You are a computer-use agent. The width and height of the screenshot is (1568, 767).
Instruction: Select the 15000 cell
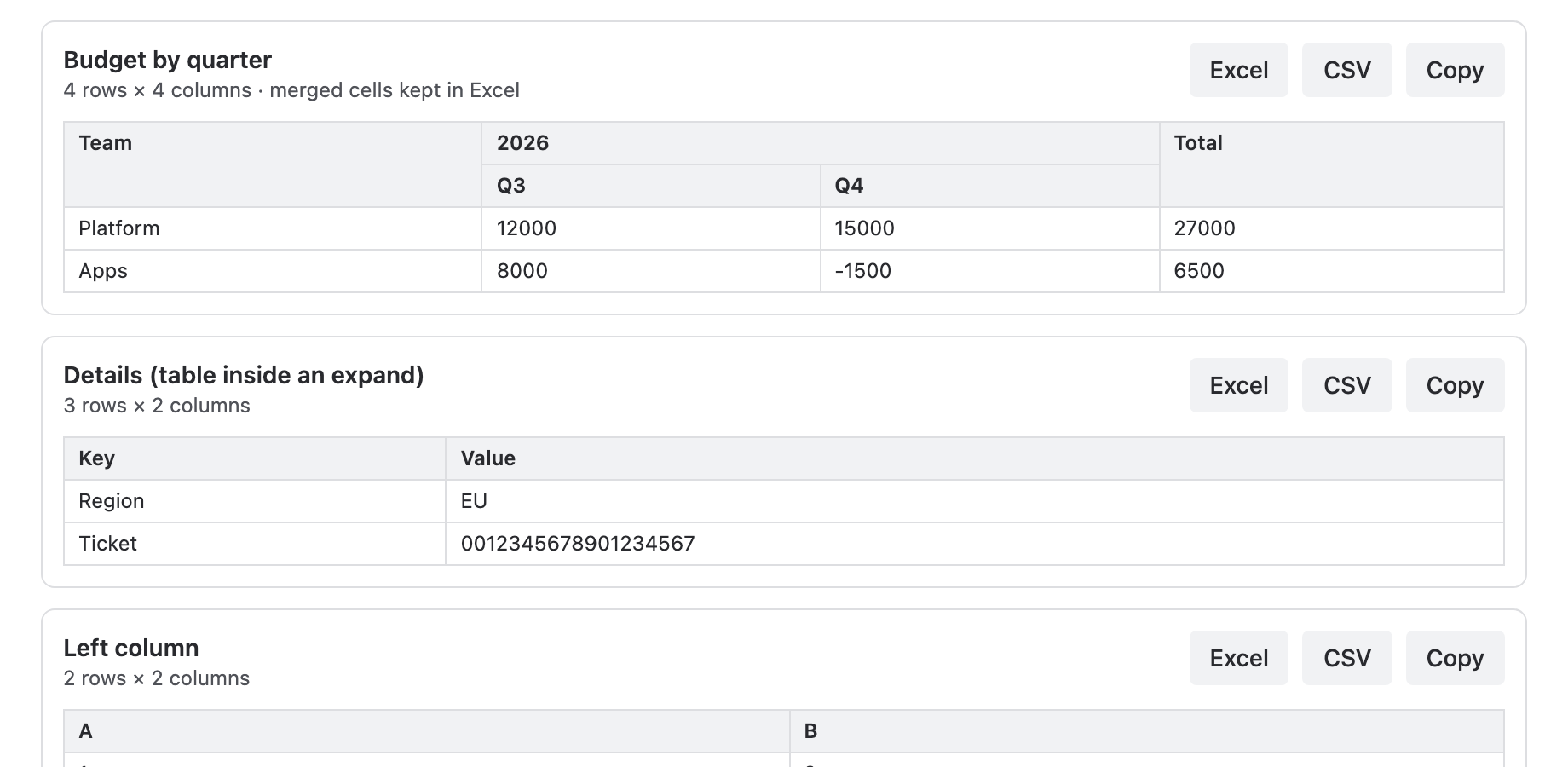coord(990,228)
